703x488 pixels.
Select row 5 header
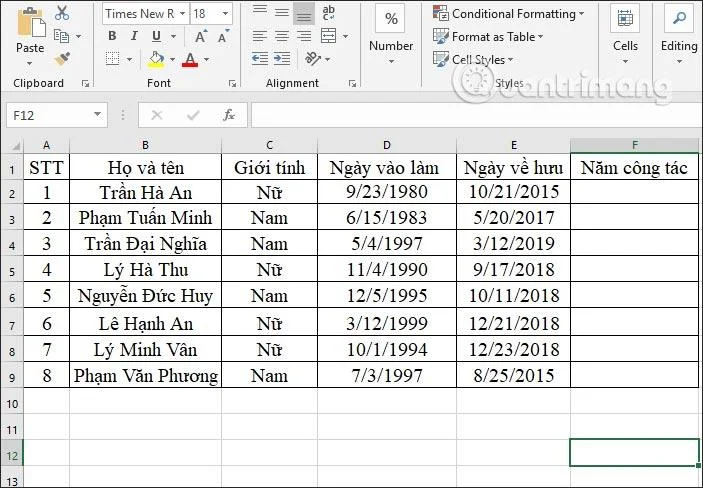tap(12, 270)
